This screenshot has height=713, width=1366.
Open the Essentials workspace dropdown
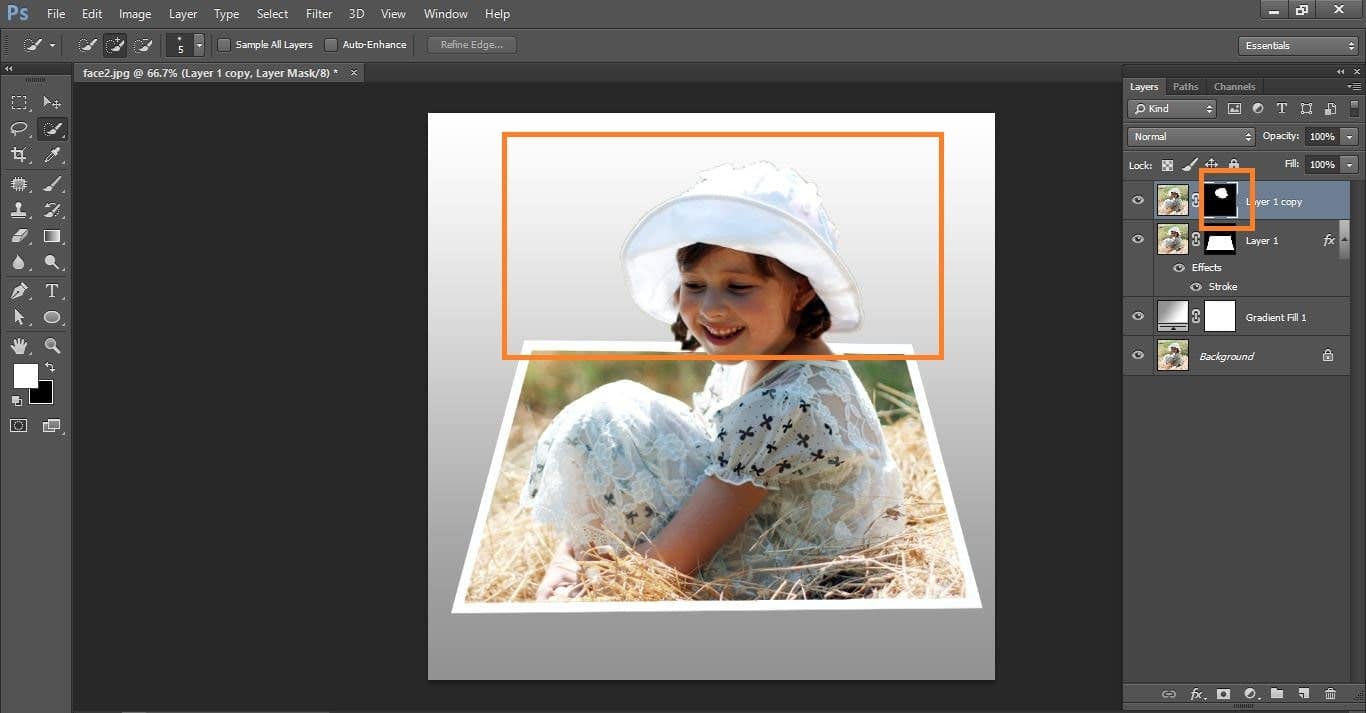pyautogui.click(x=1297, y=46)
